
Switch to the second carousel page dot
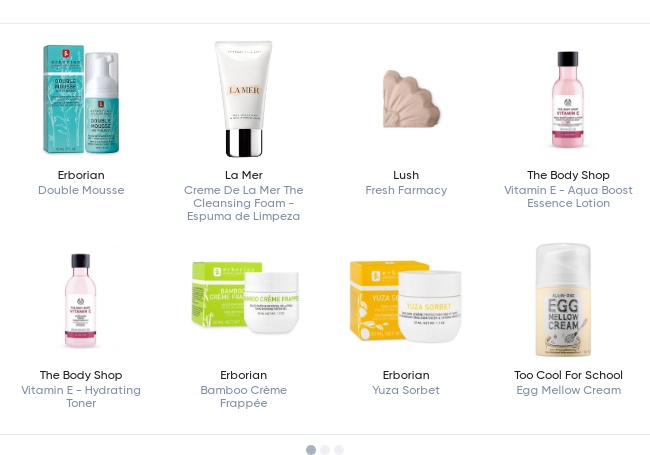point(325,450)
